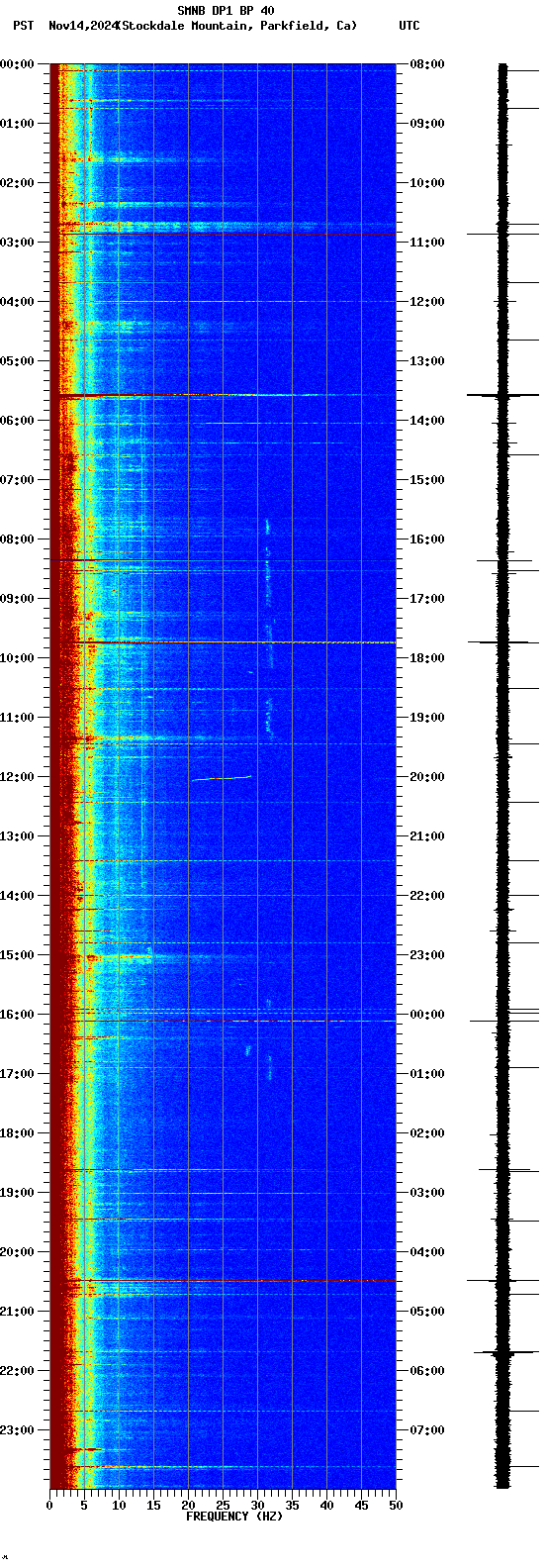
Task: Click the '0' frequency axis tick label
Action: 49,1506
